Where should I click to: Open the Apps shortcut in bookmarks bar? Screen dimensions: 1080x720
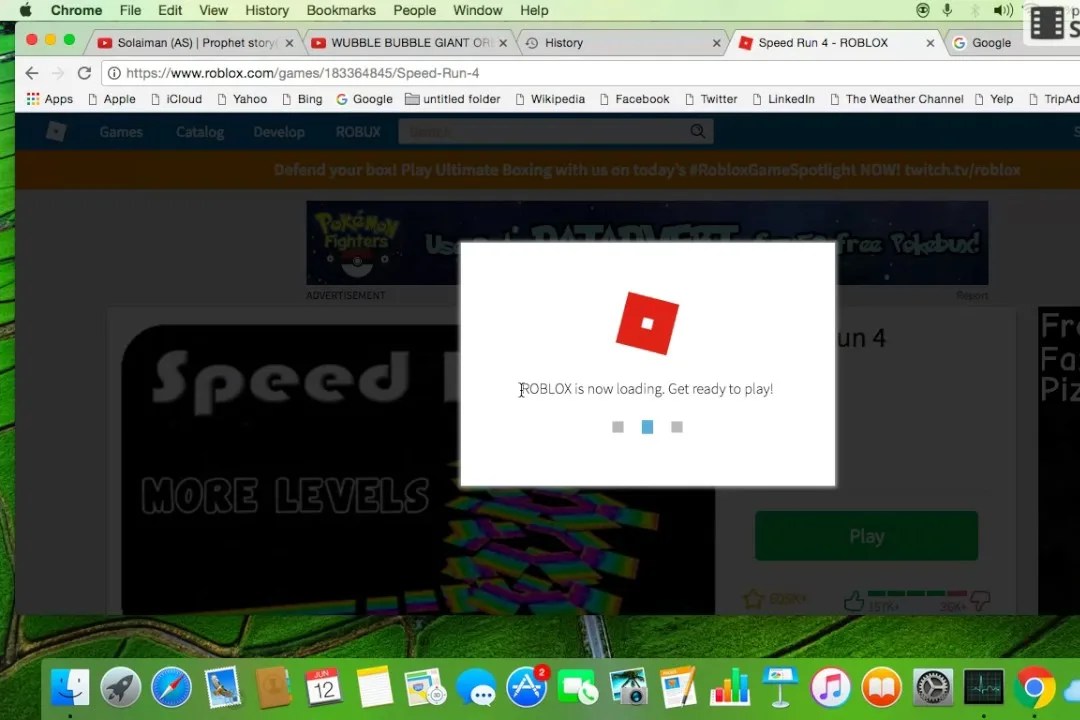pyautogui.click(x=50, y=99)
